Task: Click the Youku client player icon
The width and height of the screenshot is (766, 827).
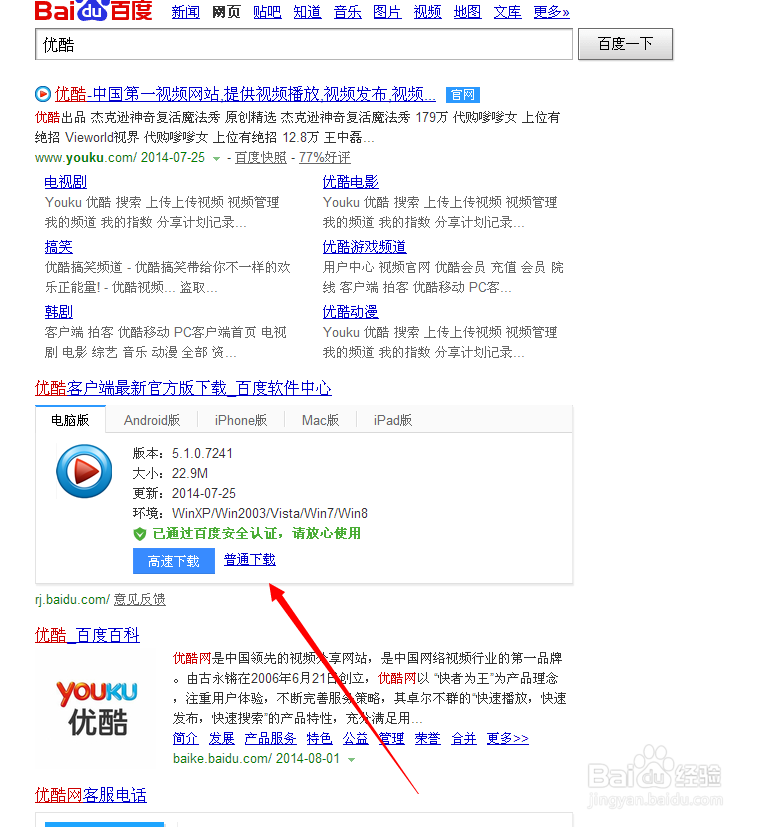Action: click(84, 471)
